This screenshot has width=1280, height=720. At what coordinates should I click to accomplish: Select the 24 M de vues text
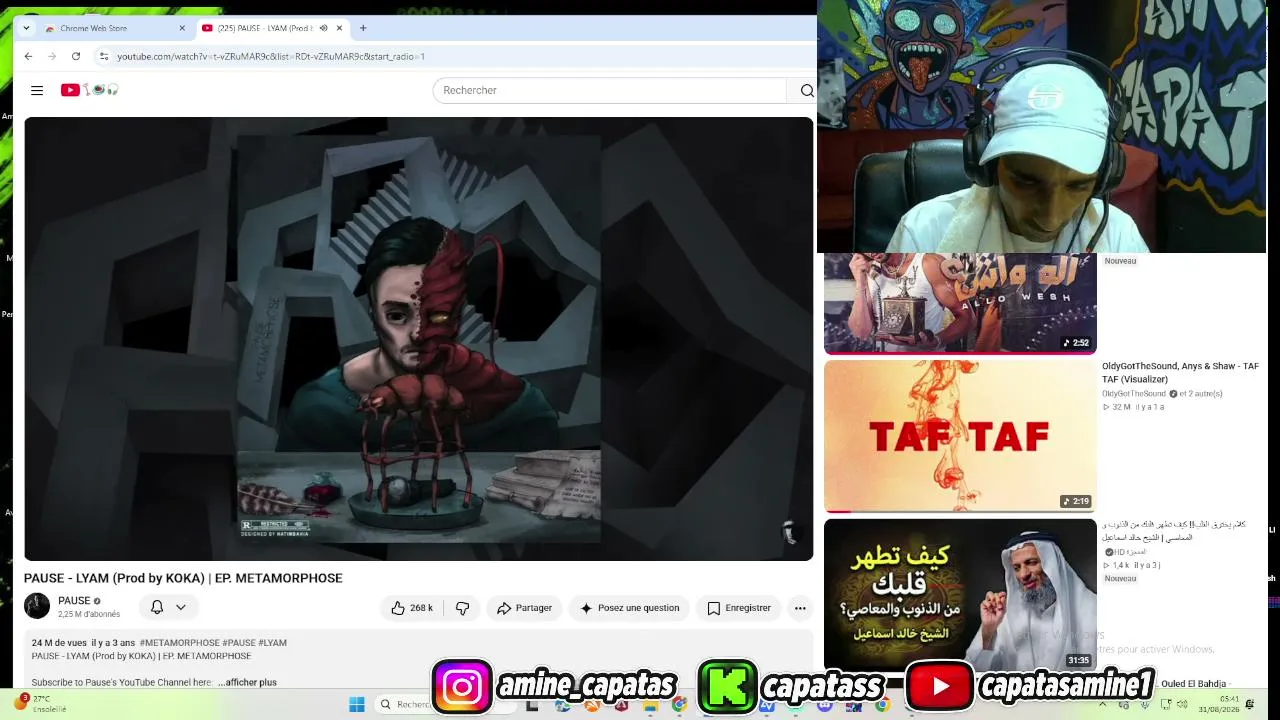(x=59, y=643)
